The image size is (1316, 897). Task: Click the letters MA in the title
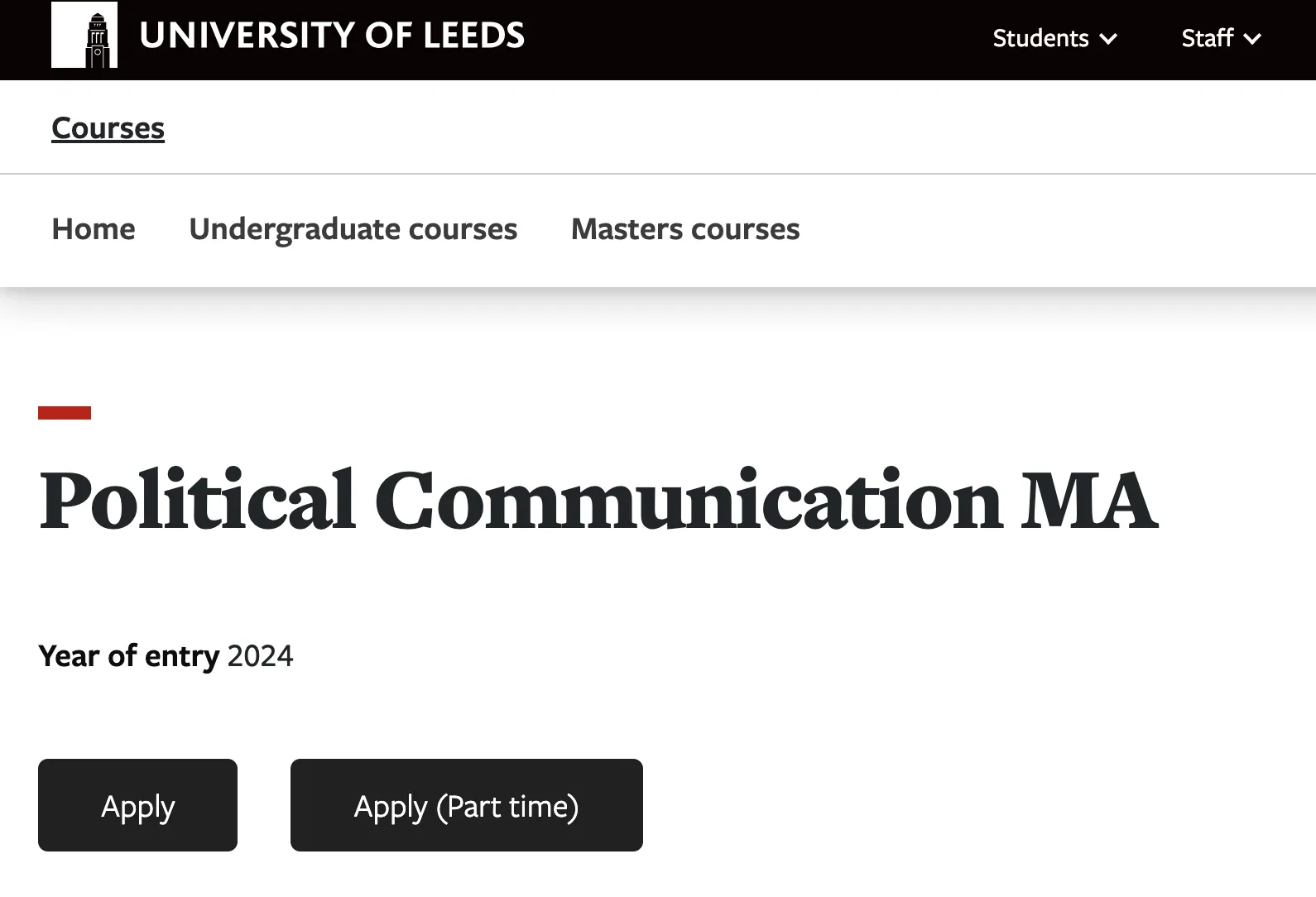tap(1088, 501)
